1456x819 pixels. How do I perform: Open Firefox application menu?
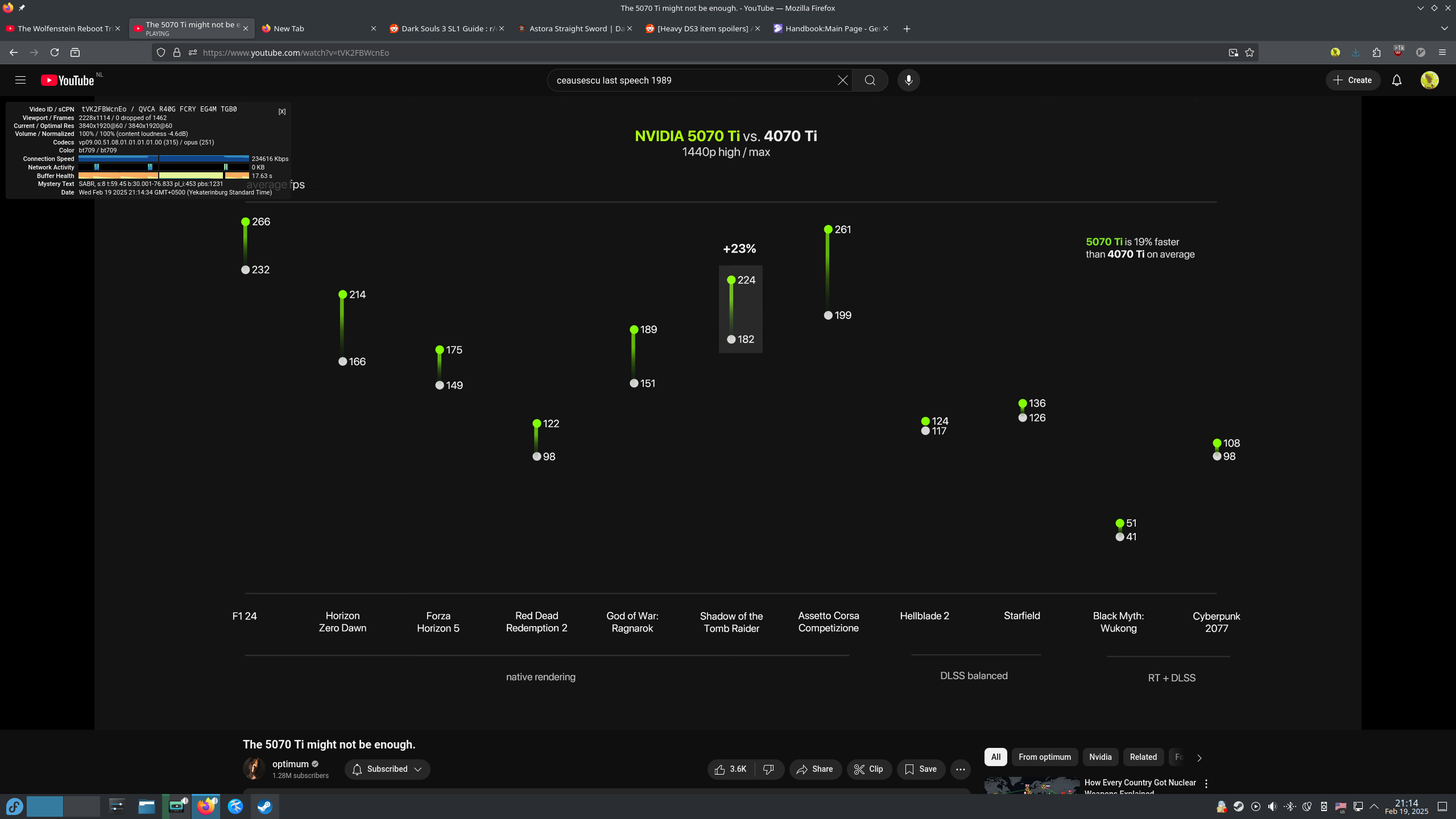(x=1442, y=52)
